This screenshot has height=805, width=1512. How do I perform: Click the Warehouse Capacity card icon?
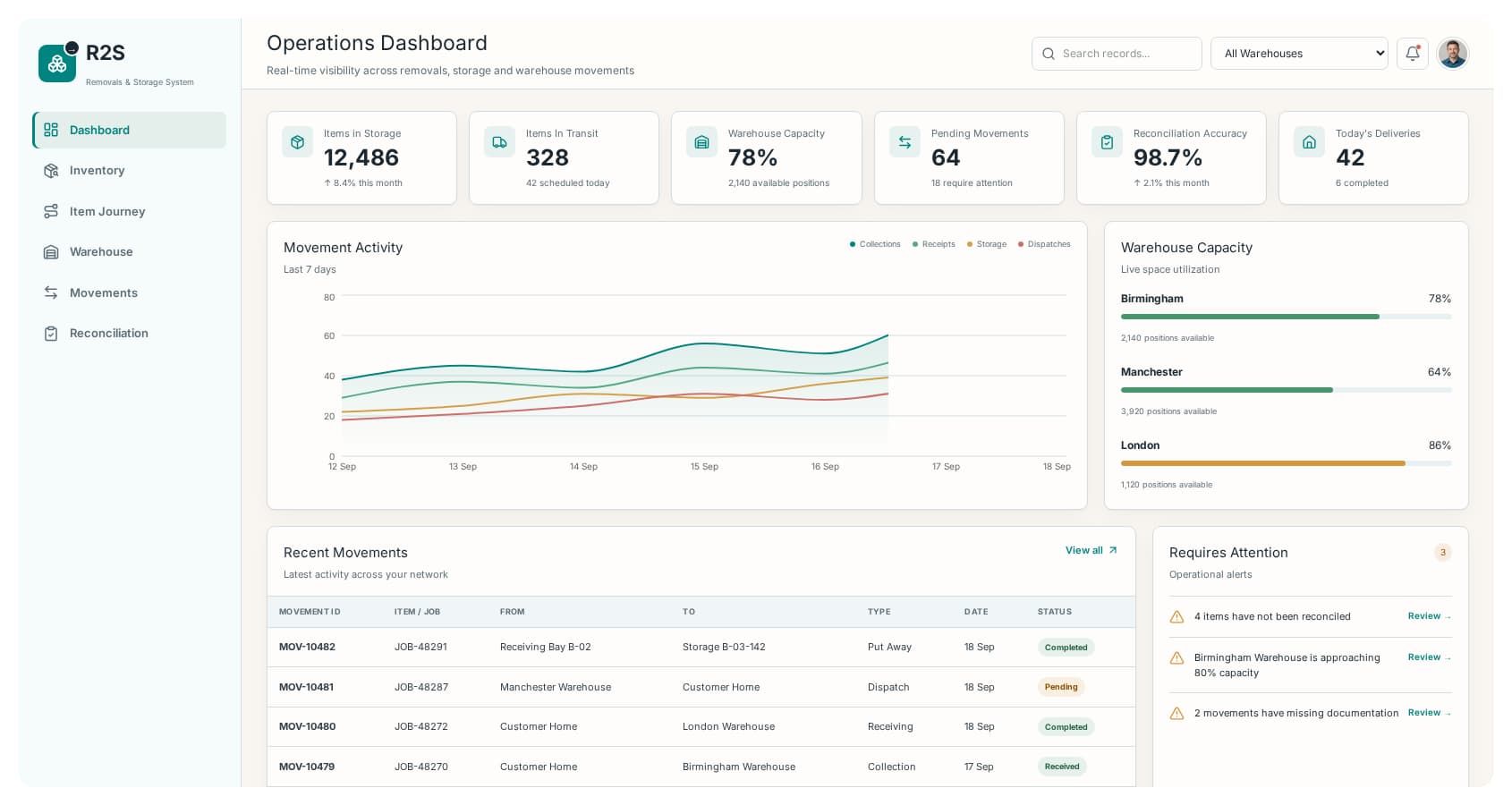click(702, 142)
